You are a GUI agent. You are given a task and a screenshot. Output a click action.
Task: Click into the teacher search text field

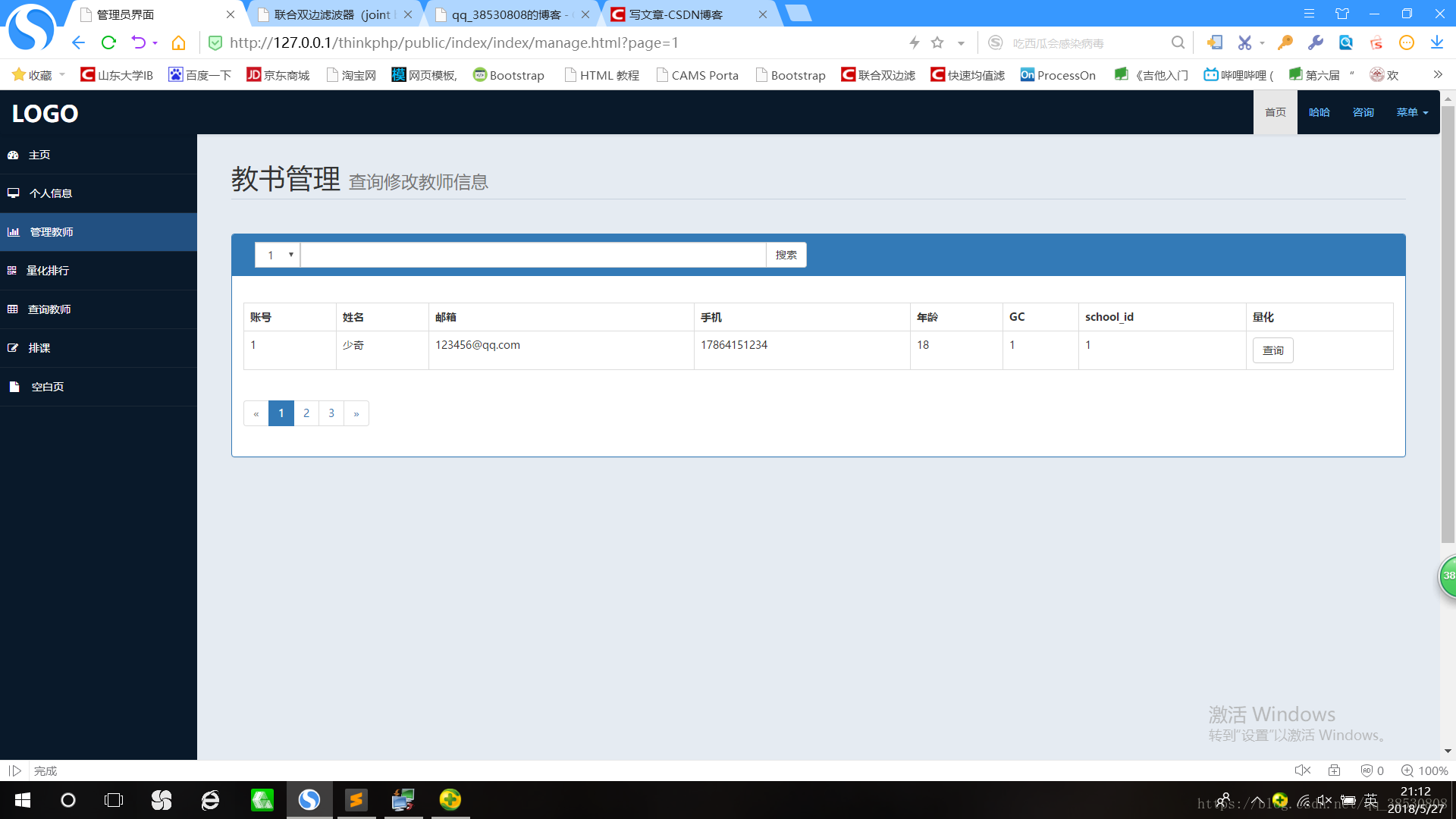coord(533,255)
